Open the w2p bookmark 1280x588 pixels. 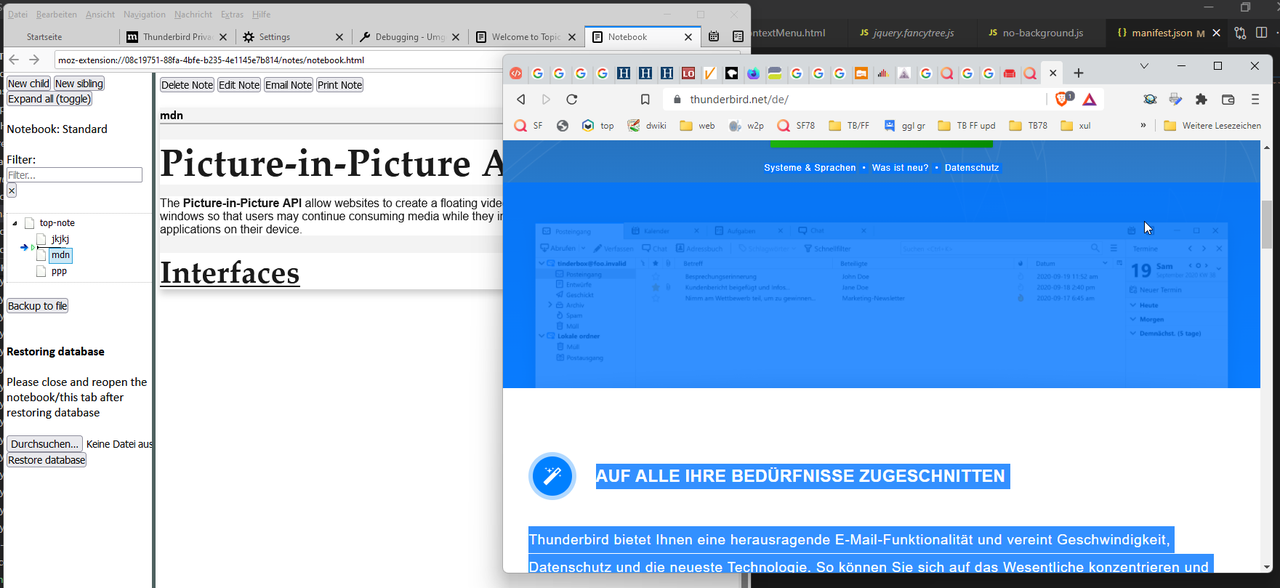[747, 126]
